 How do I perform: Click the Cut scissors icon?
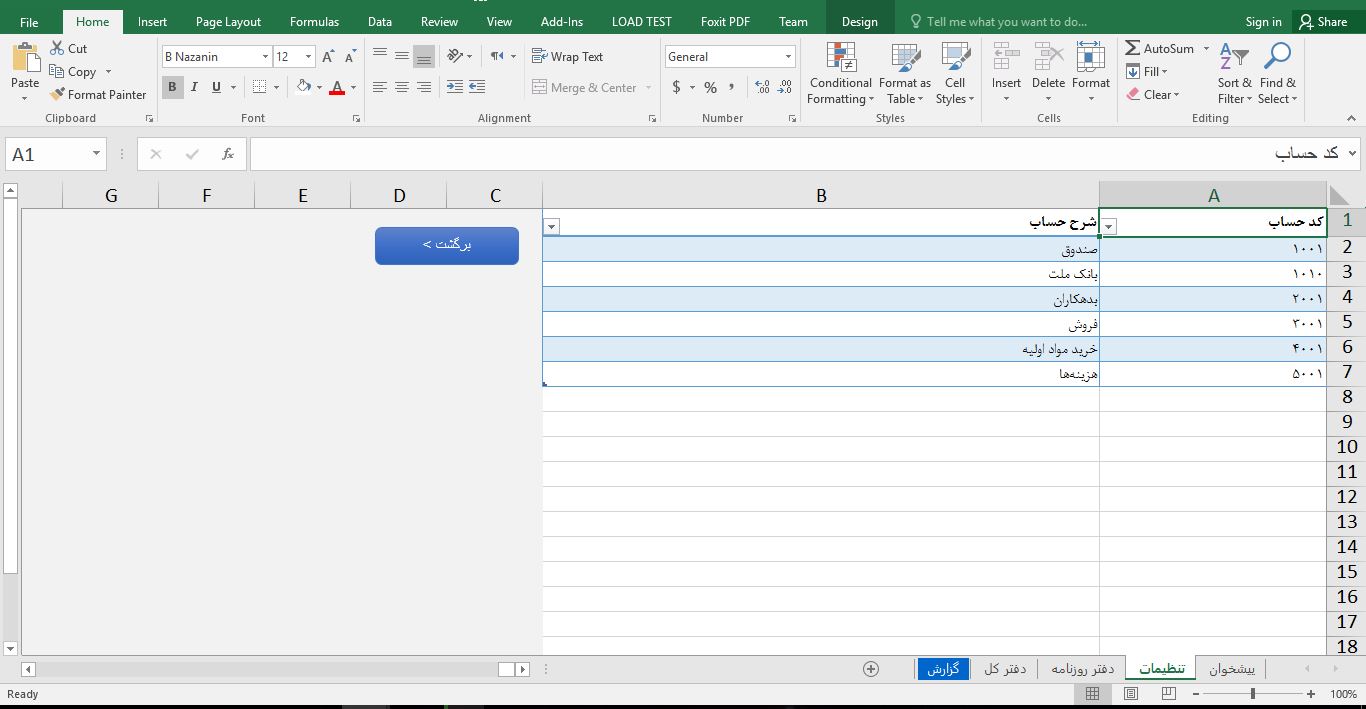[x=57, y=48]
